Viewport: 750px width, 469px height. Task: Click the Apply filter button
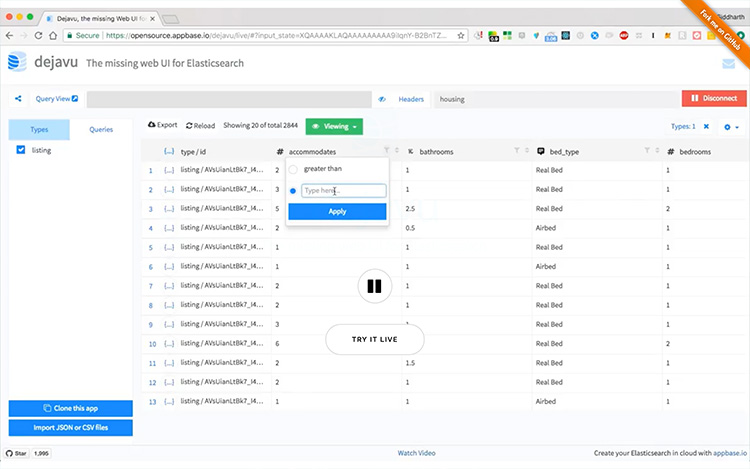point(337,211)
